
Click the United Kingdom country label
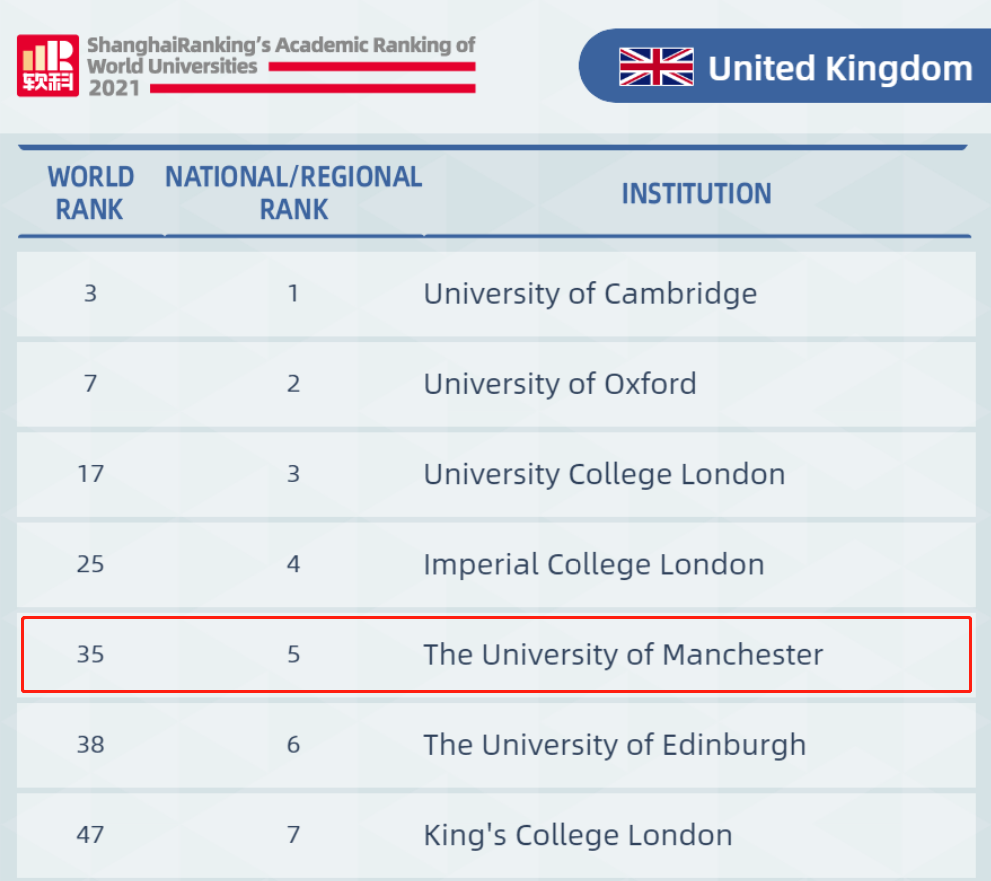coord(840,68)
